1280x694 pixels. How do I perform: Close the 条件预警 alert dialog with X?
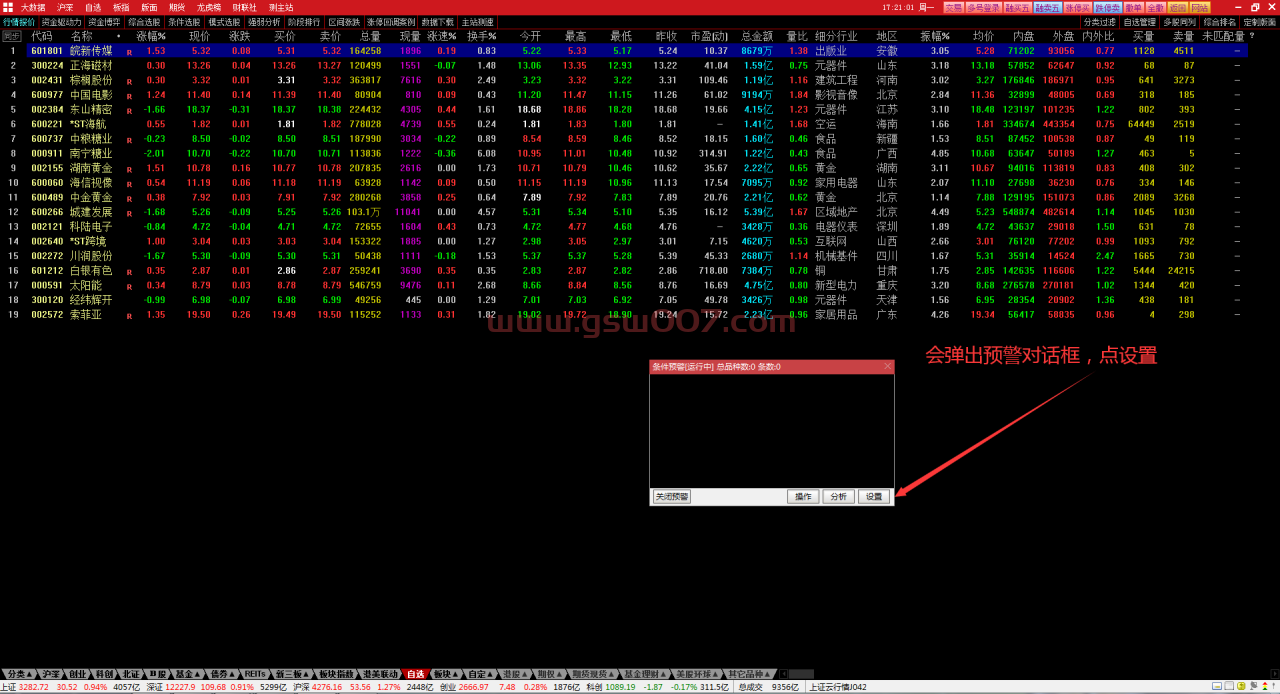point(887,367)
